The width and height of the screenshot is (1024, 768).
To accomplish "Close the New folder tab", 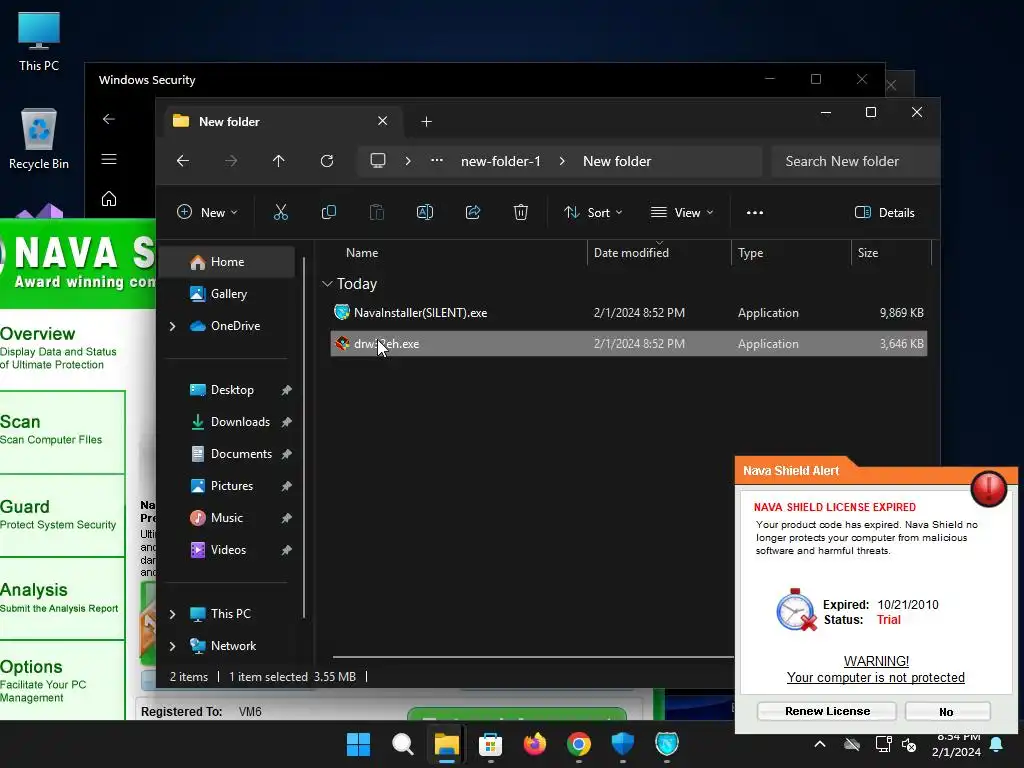I will pyautogui.click(x=383, y=121).
